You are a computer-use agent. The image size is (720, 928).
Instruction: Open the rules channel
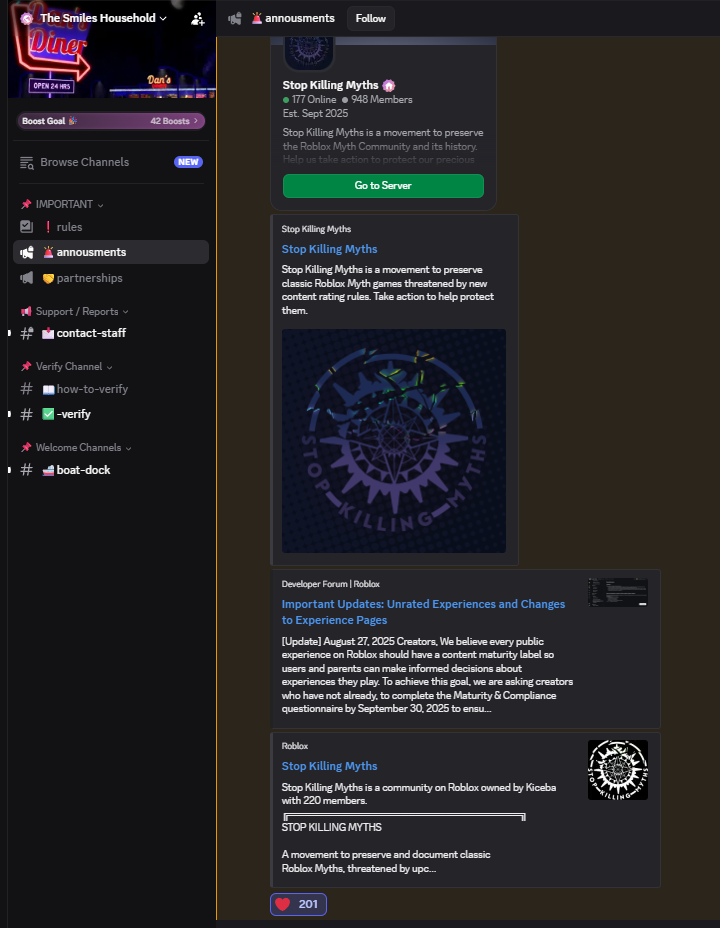coord(111,227)
